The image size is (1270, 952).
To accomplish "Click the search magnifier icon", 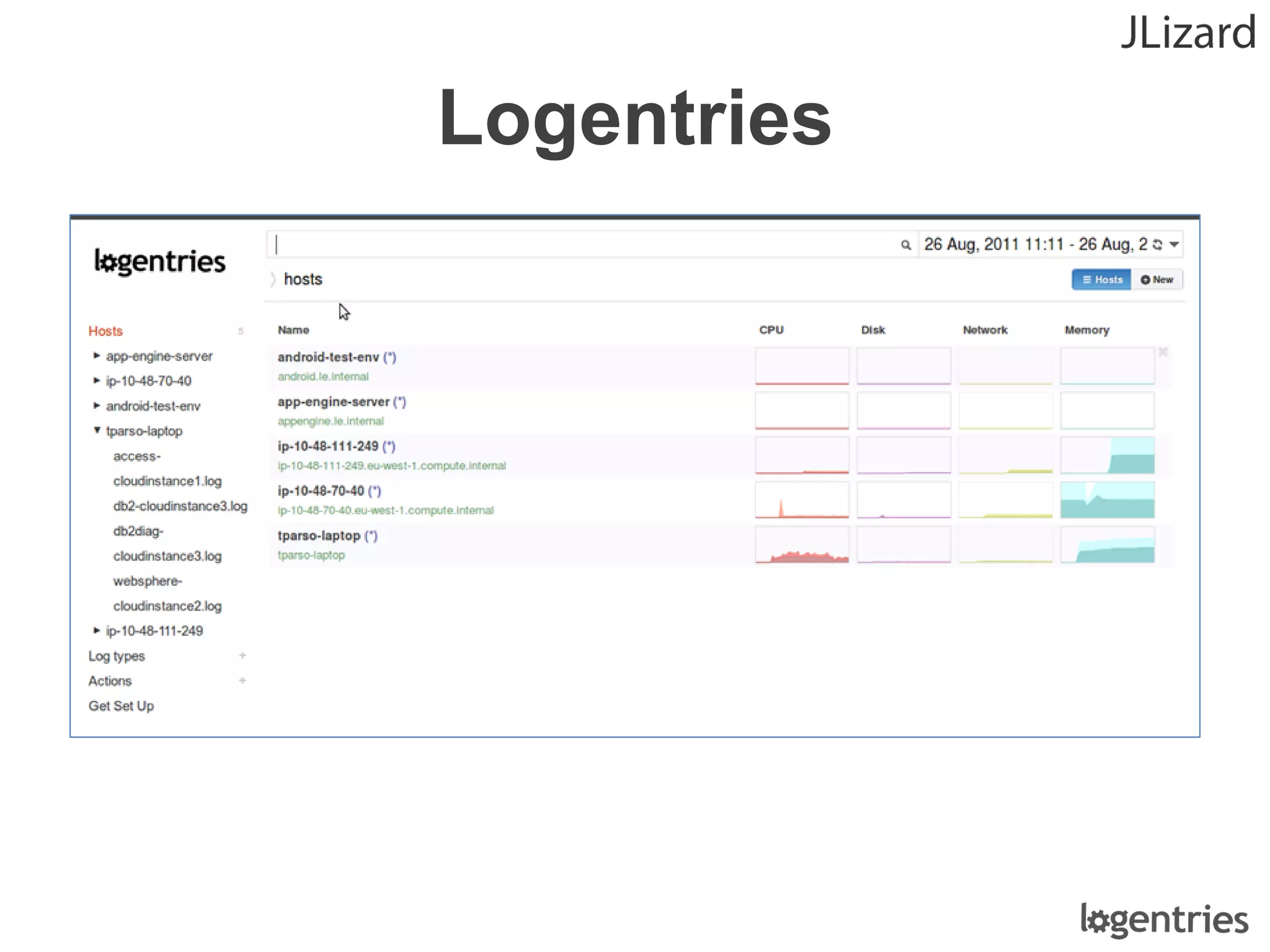I will (x=906, y=245).
